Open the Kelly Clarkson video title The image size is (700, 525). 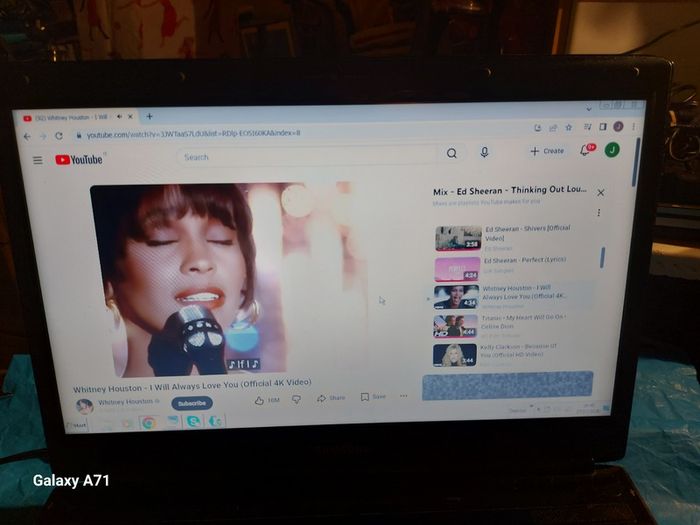[x=518, y=350]
